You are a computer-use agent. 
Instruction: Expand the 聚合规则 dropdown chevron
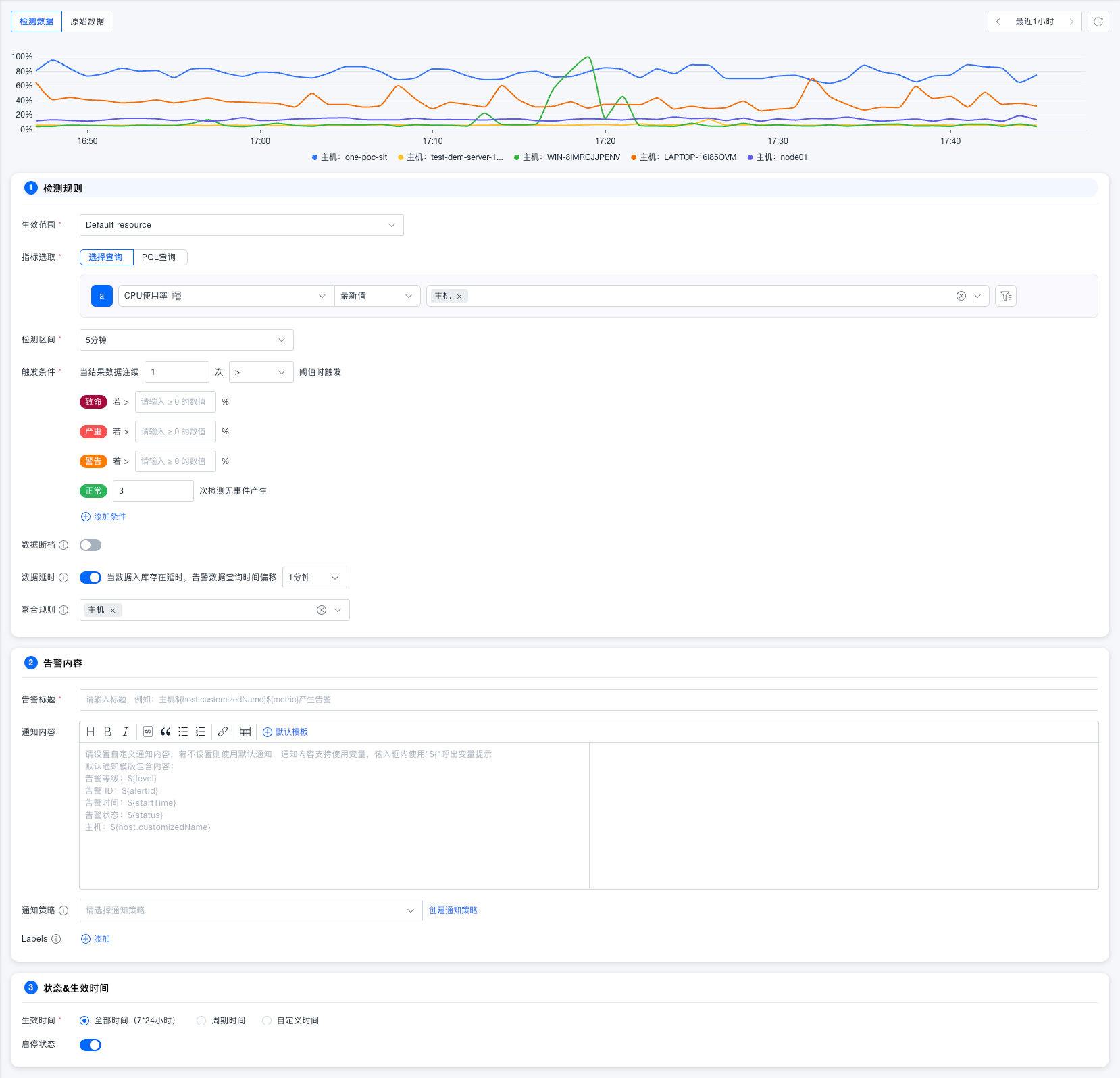point(338,610)
